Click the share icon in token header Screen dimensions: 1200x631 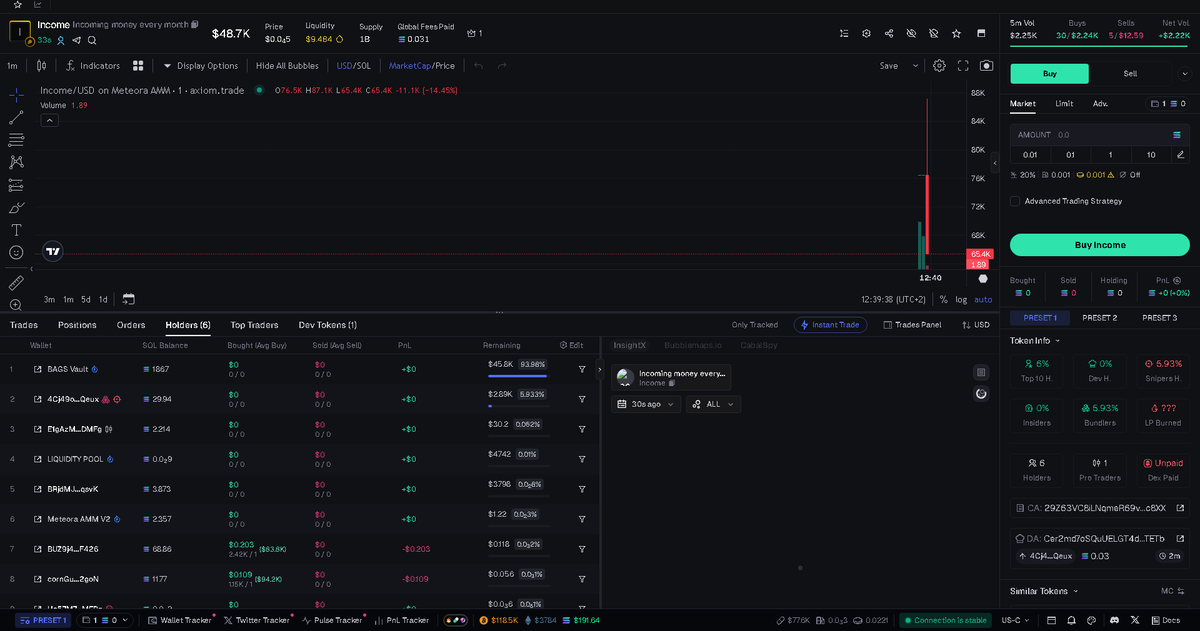tap(889, 33)
